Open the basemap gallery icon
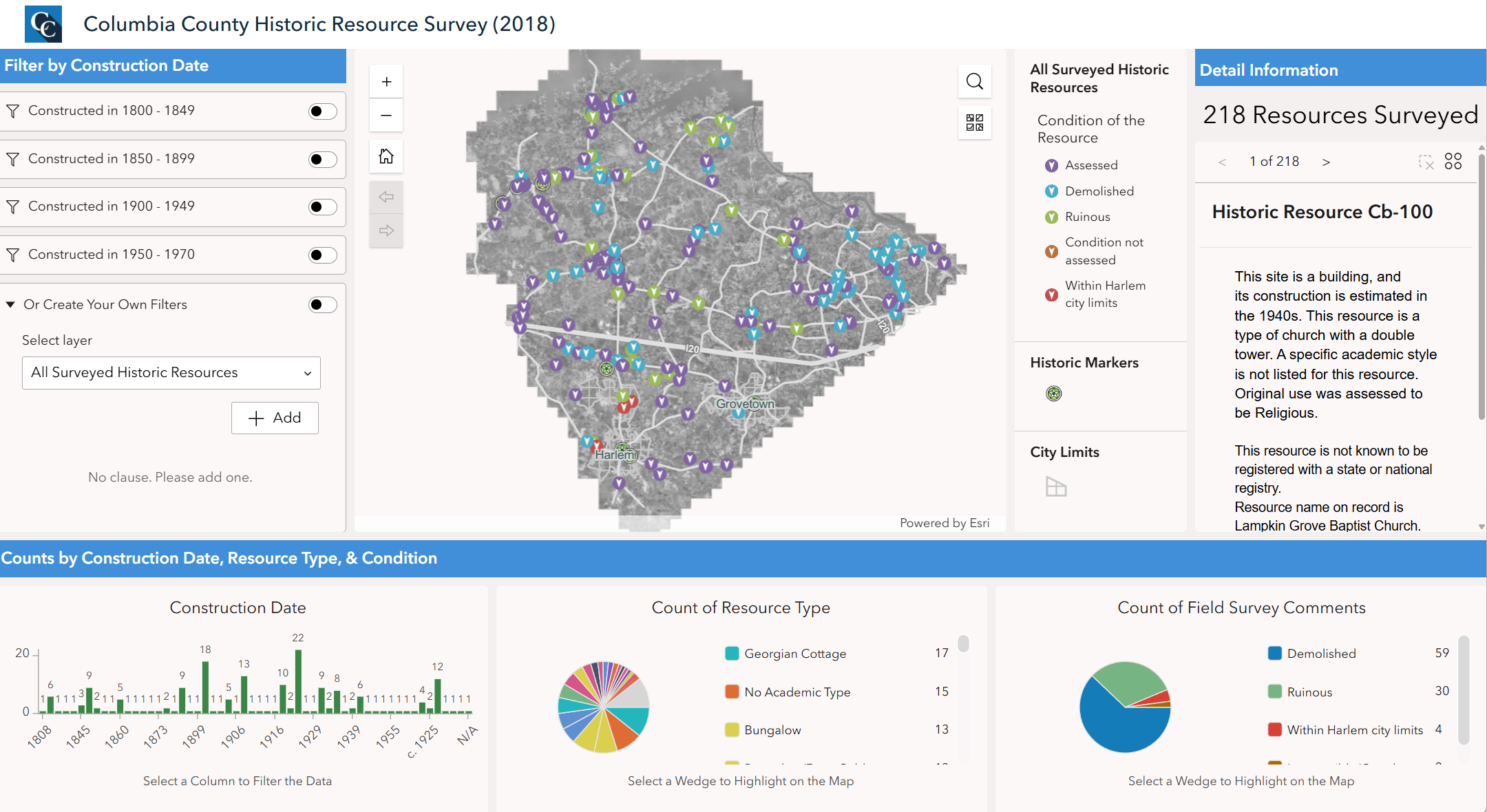 pyautogui.click(x=974, y=122)
